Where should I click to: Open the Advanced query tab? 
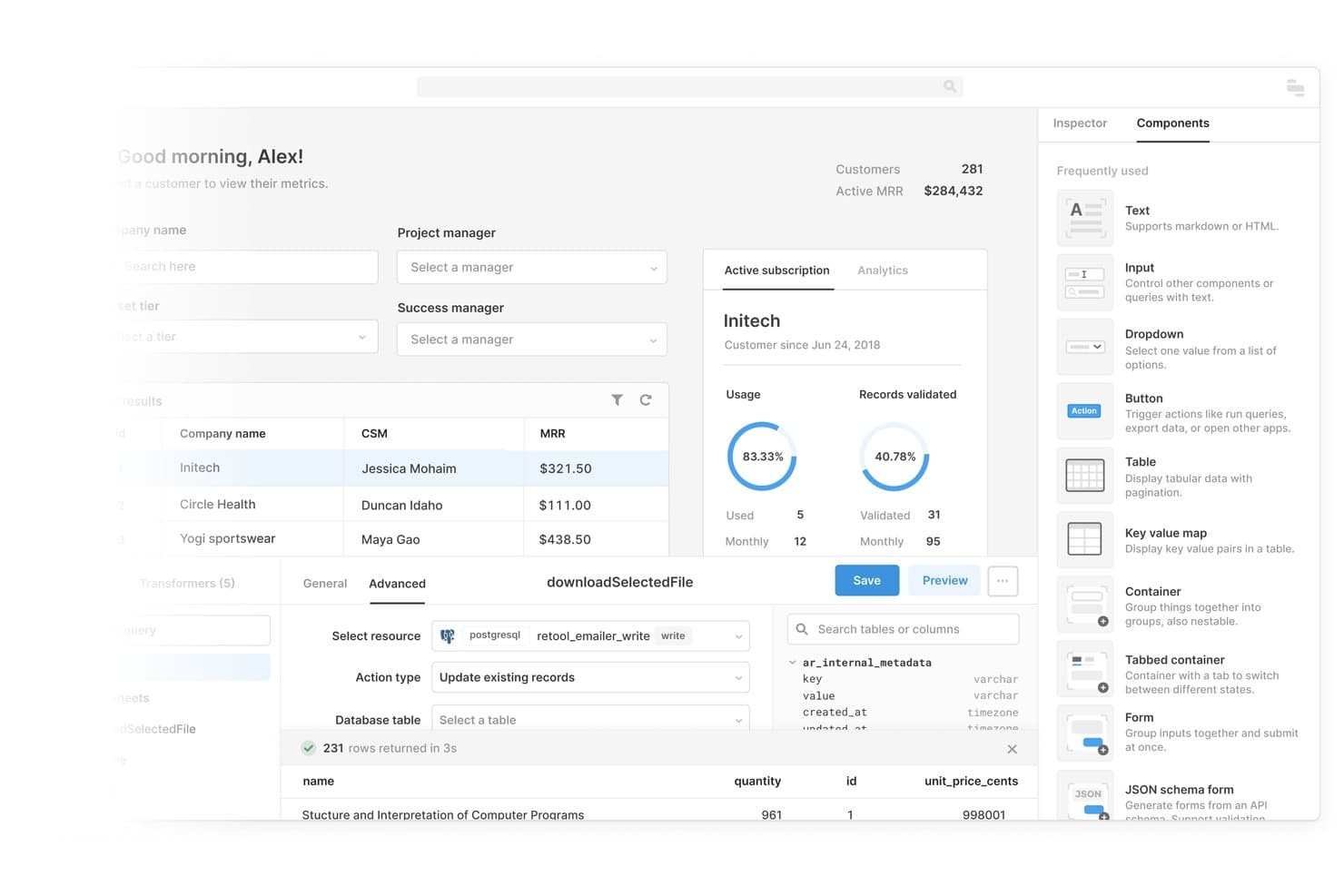pyautogui.click(x=397, y=584)
